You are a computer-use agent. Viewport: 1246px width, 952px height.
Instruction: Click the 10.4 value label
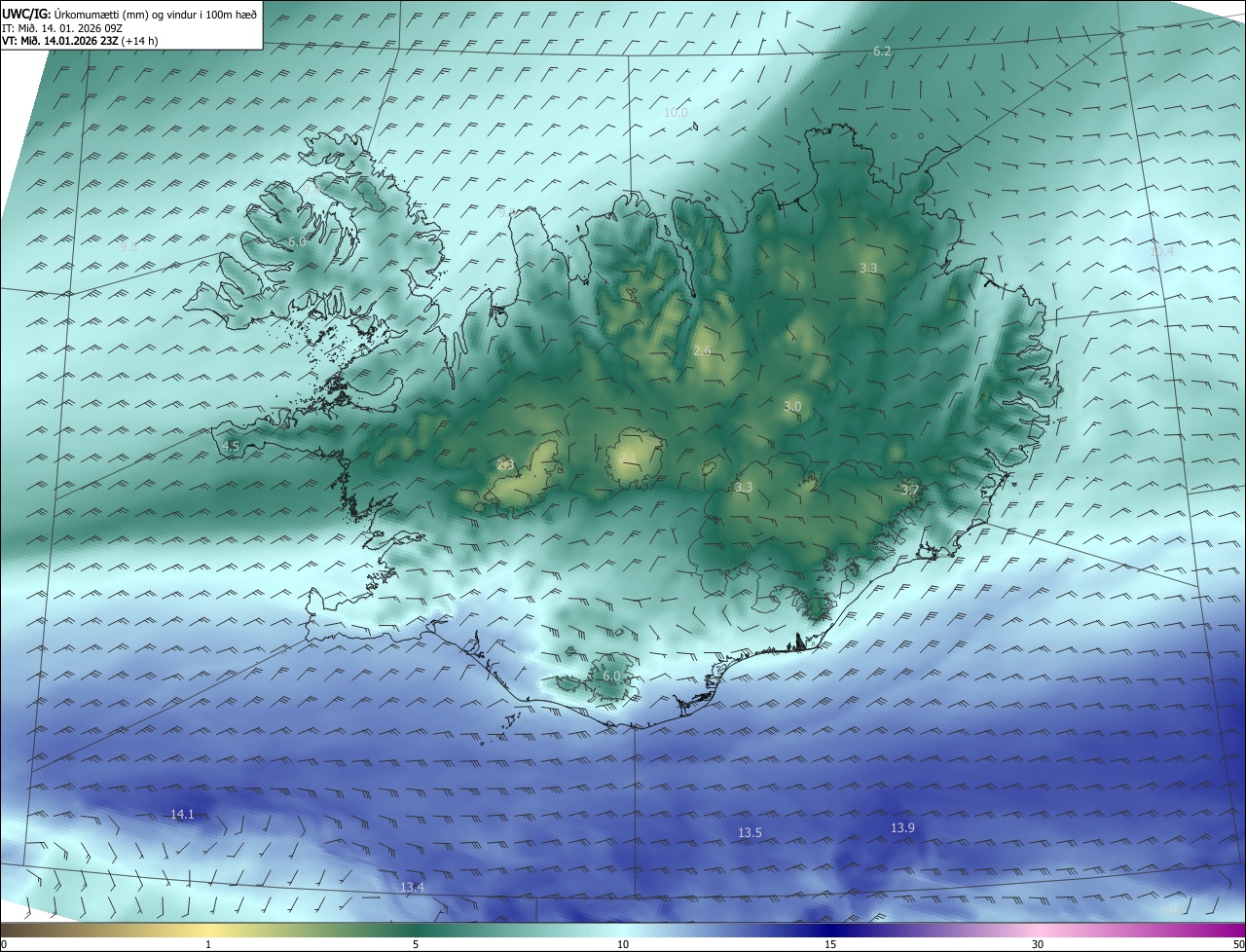pyautogui.click(x=1161, y=251)
